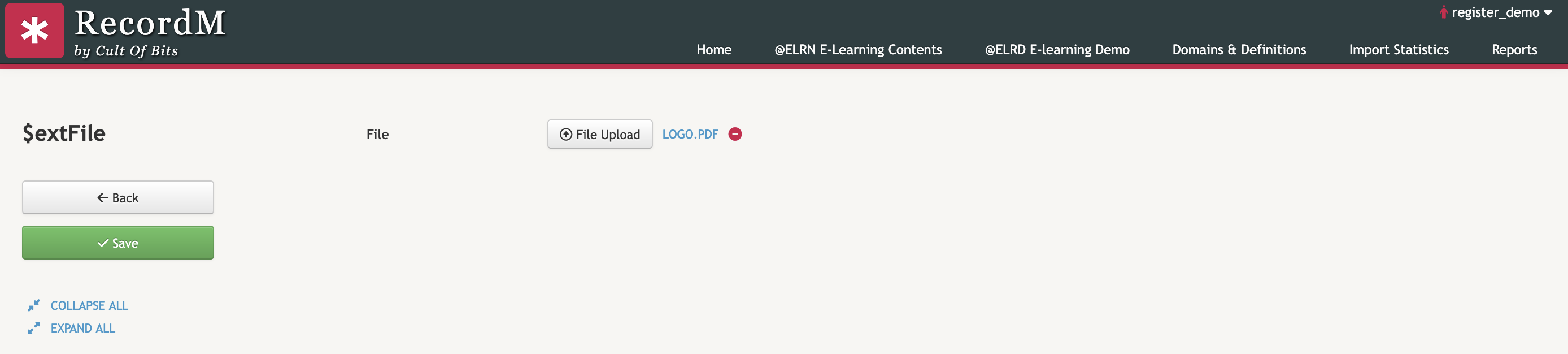This screenshot has height=354, width=1568.
Task: Open the LOGO.PDF file link
Action: coord(690,134)
